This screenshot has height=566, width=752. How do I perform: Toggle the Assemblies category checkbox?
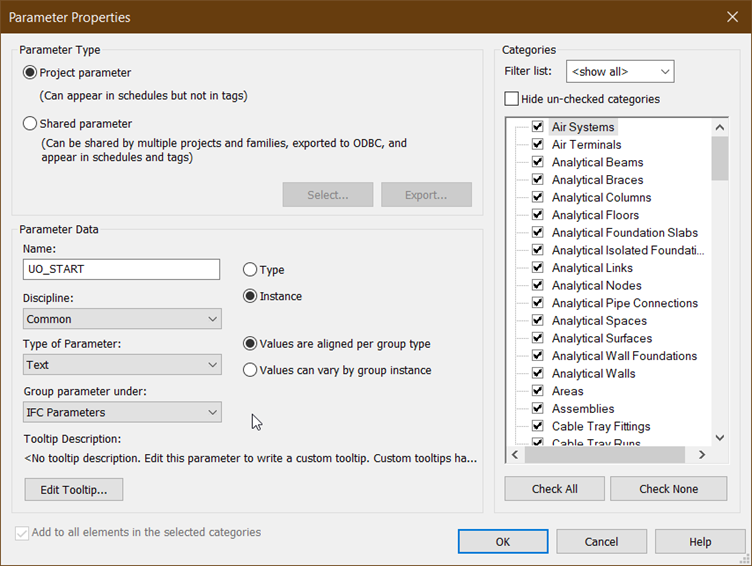pos(538,409)
